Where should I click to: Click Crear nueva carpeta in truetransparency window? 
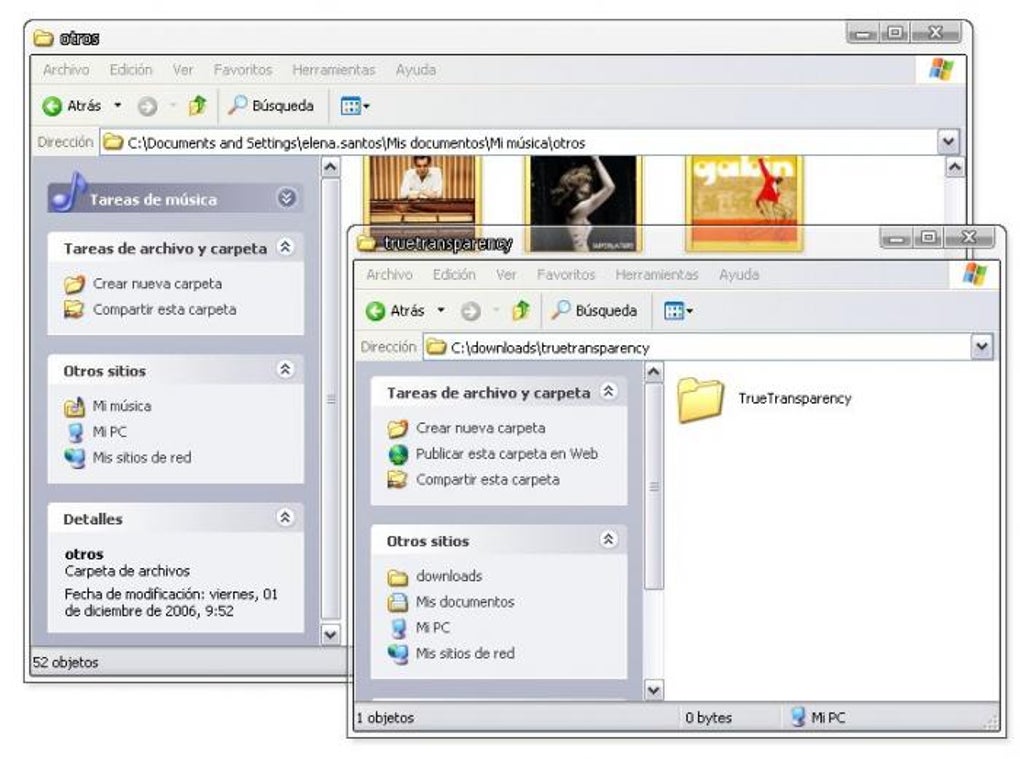[x=481, y=429]
